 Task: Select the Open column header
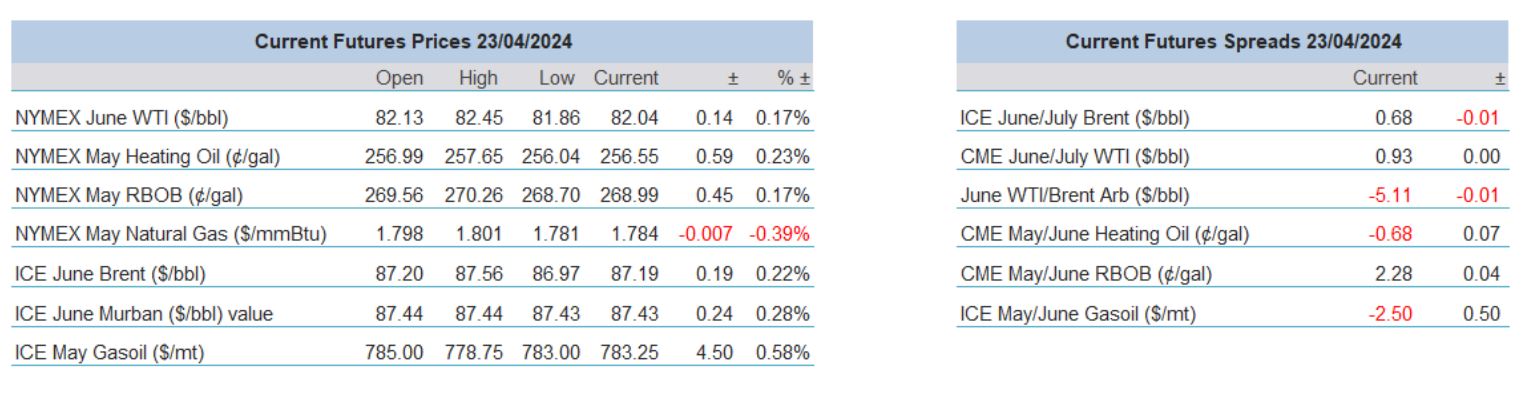[x=399, y=78]
